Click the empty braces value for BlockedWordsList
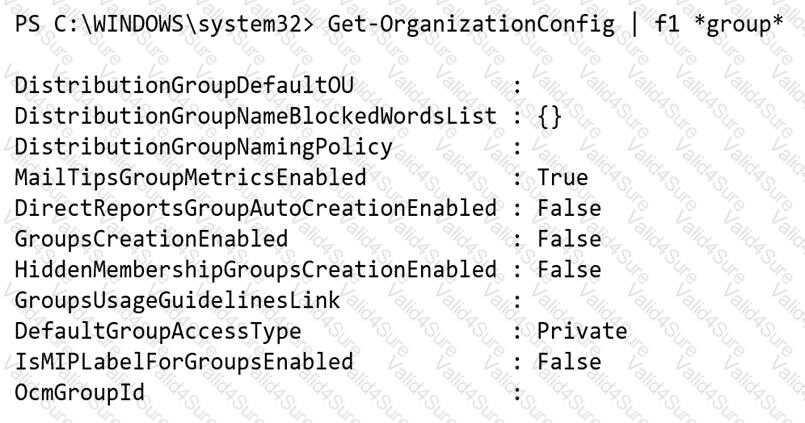This screenshot has height=423, width=805. (550, 117)
